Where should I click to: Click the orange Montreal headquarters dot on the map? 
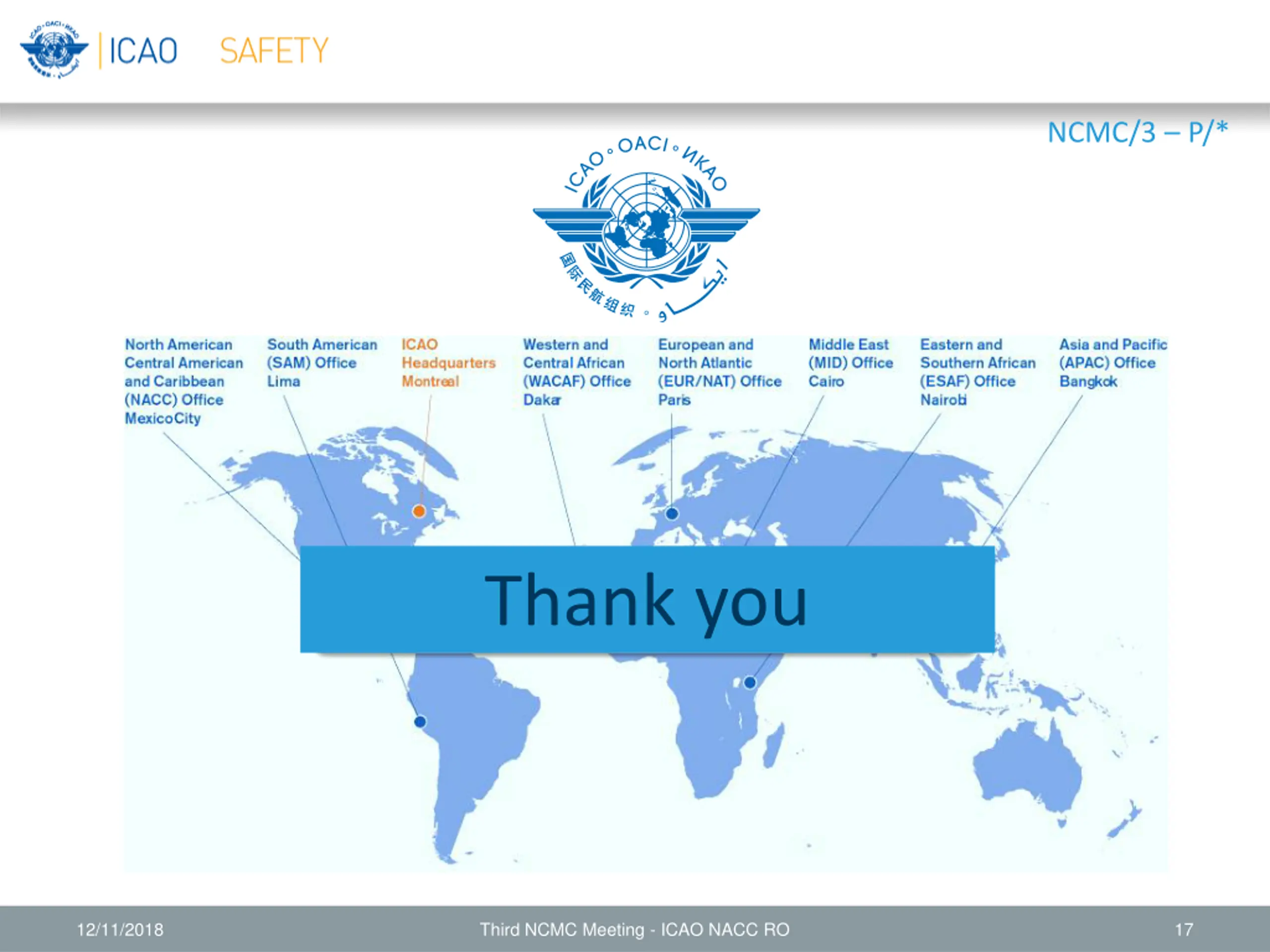tap(419, 511)
